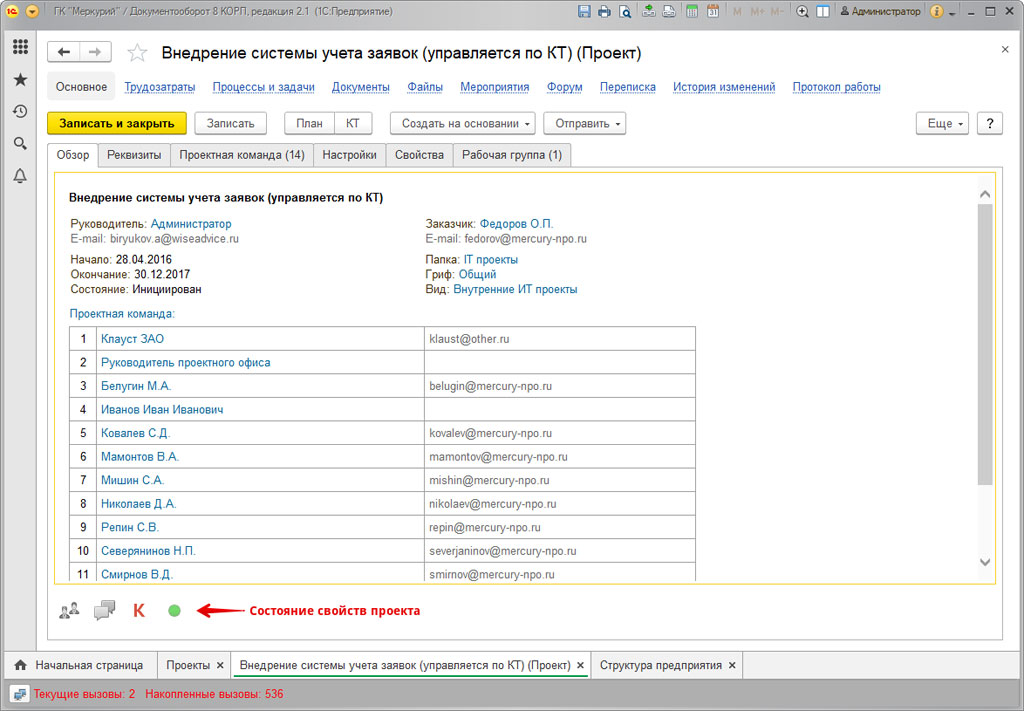Open the notifications bell in the left sidebar
The height and width of the screenshot is (711, 1024).
click(x=19, y=176)
